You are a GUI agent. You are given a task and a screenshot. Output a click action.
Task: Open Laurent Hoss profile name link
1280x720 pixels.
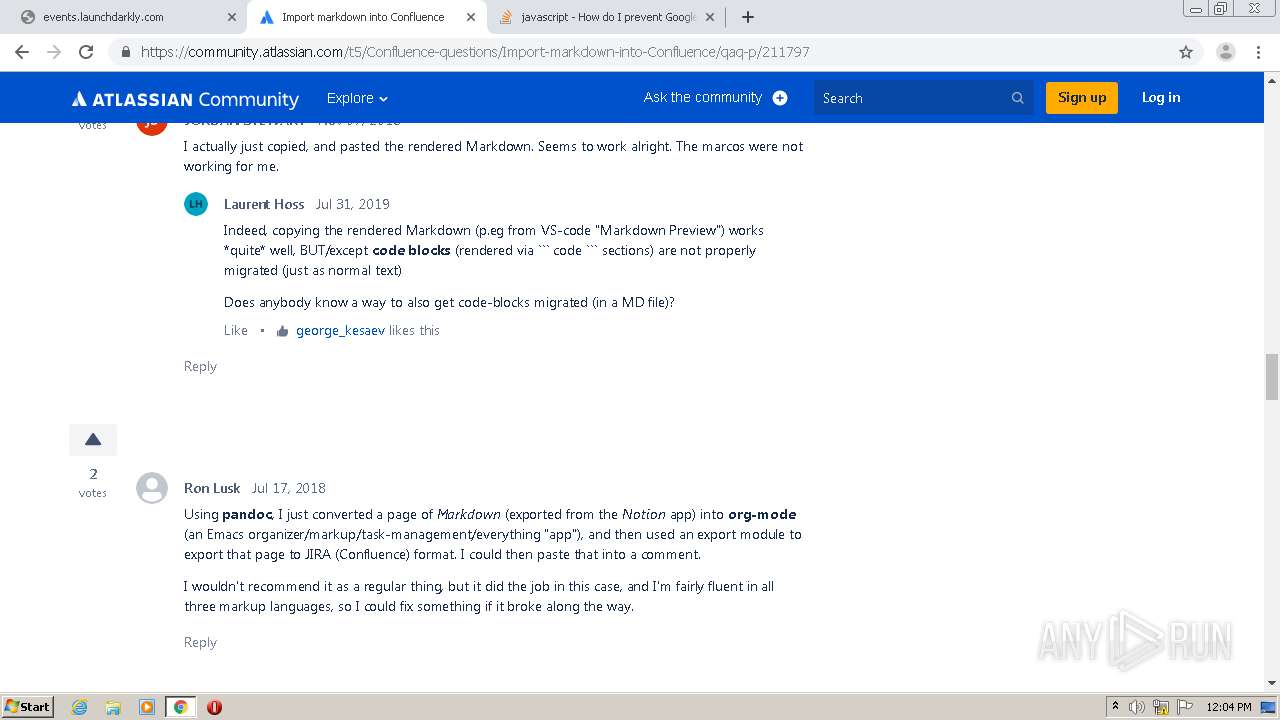[x=264, y=204]
